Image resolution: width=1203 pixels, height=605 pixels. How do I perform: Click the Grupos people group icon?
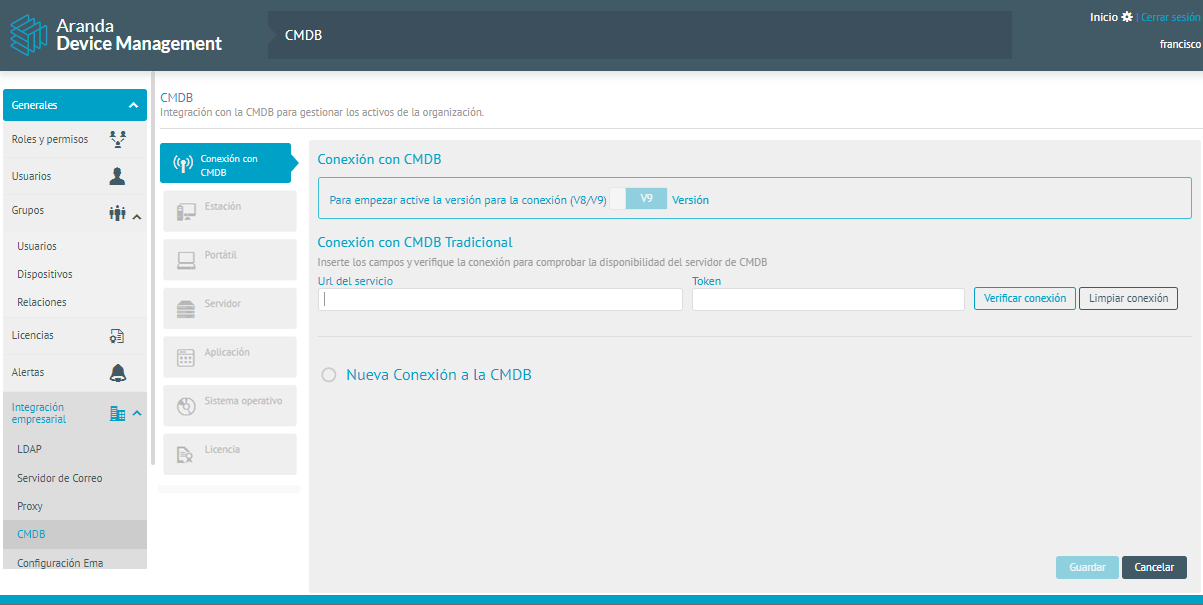point(117,212)
